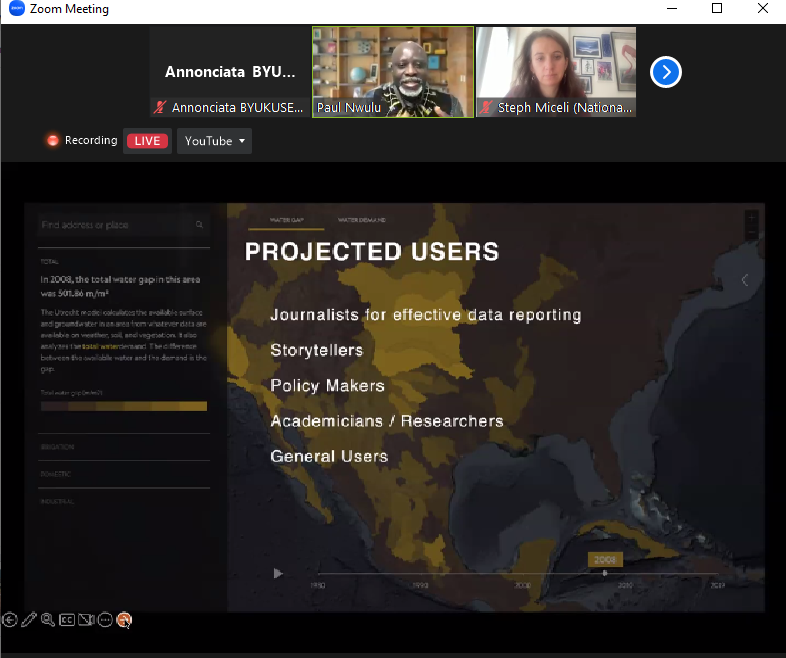Click Annonciata's muted microphone icon

tap(160, 107)
